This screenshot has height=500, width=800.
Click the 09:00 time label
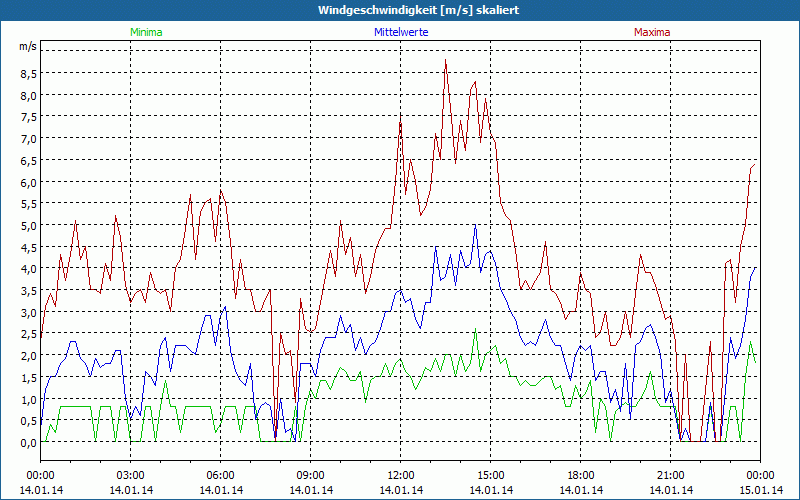tap(310, 475)
